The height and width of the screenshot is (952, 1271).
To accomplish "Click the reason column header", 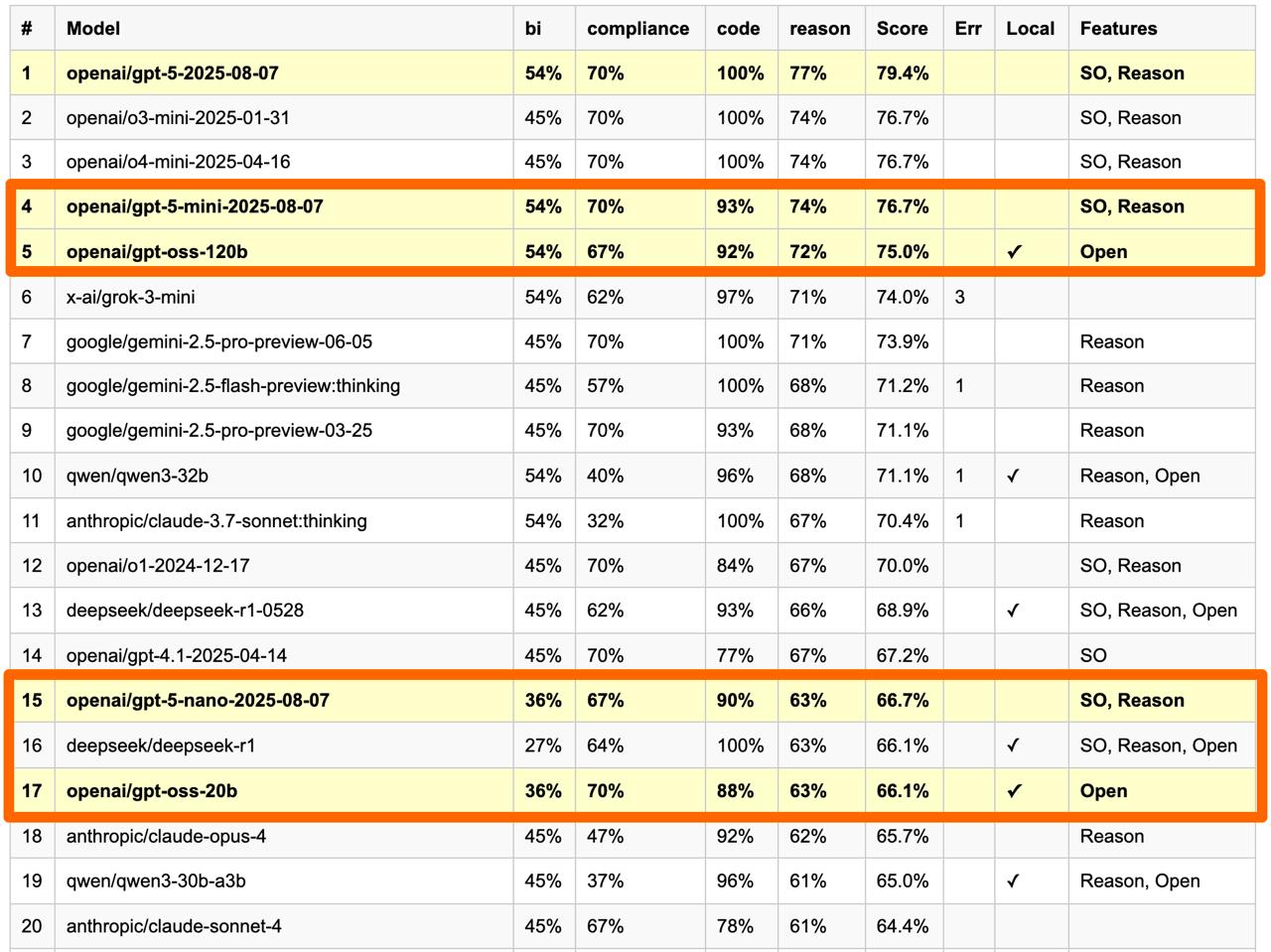I will 820,29.
